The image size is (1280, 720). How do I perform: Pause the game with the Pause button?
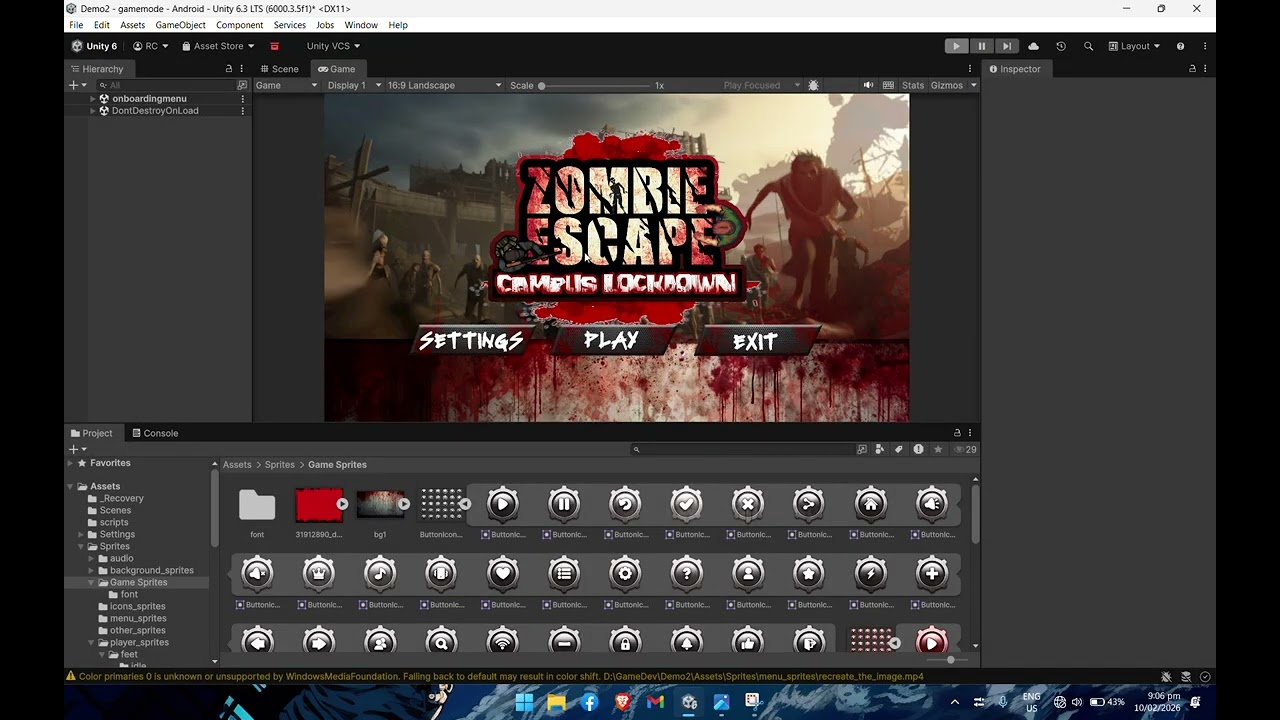982,46
